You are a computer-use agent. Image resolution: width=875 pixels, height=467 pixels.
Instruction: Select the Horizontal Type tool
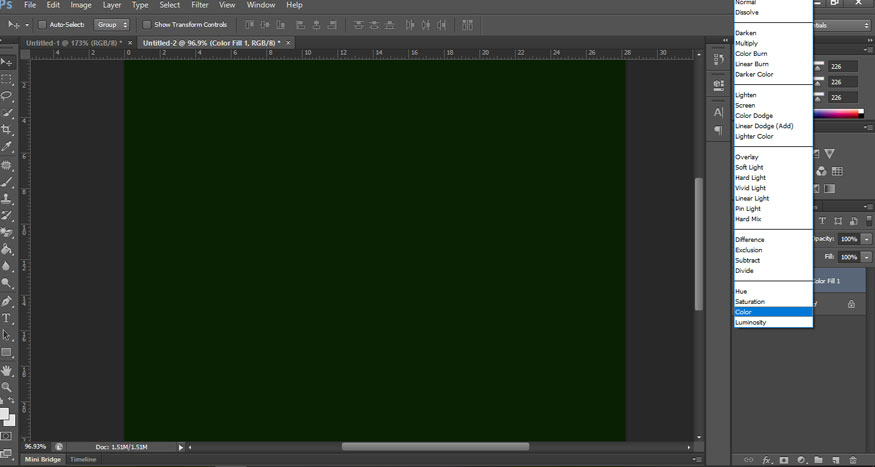pyautogui.click(x=7, y=318)
